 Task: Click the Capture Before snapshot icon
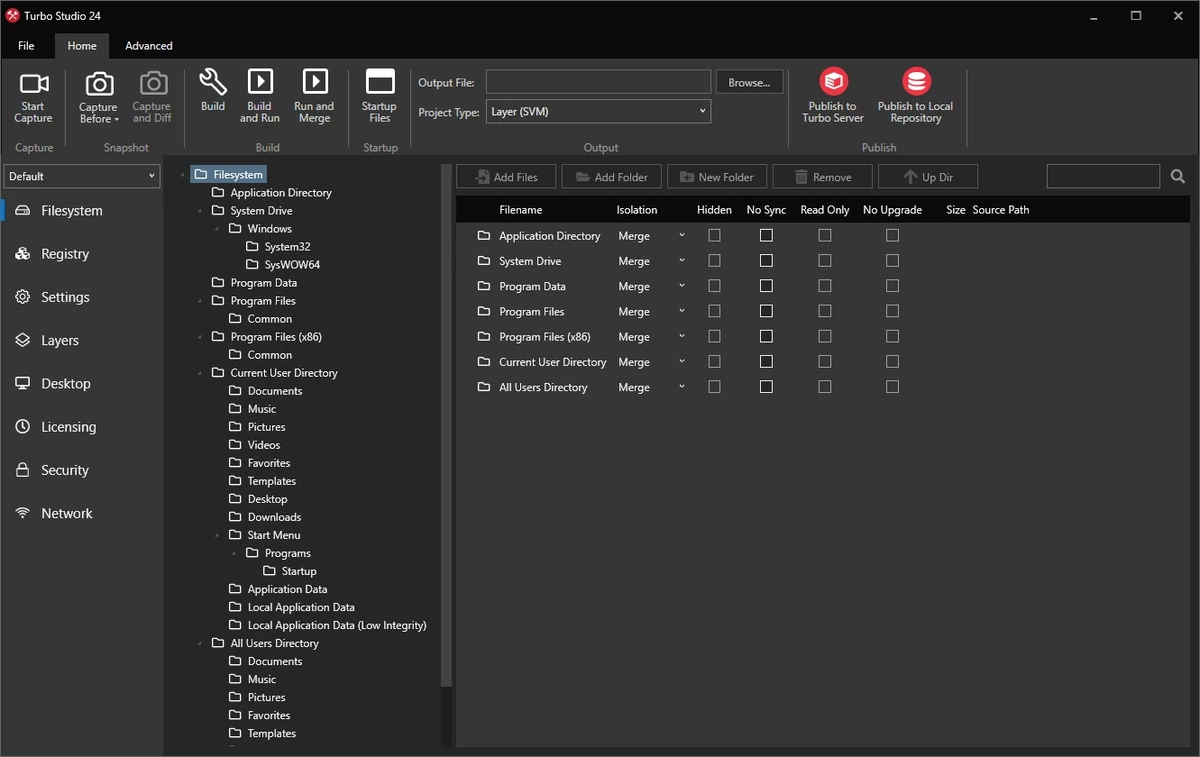point(99,84)
